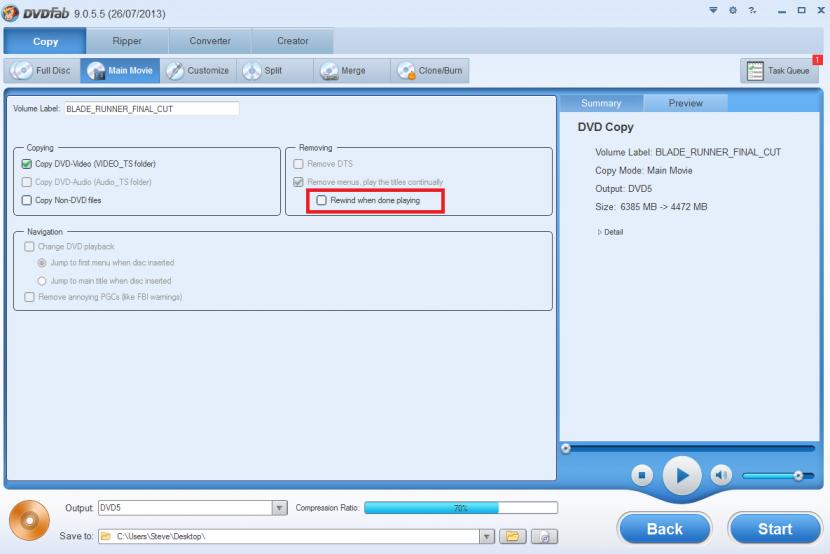Choose the Split copy mode
Image resolution: width=830 pixels, height=554 pixels.
(x=275, y=70)
